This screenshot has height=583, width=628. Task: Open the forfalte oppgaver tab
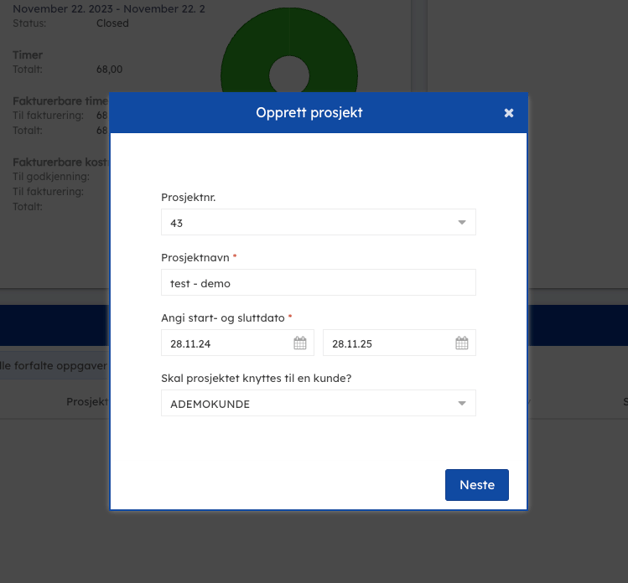[x=52, y=366]
